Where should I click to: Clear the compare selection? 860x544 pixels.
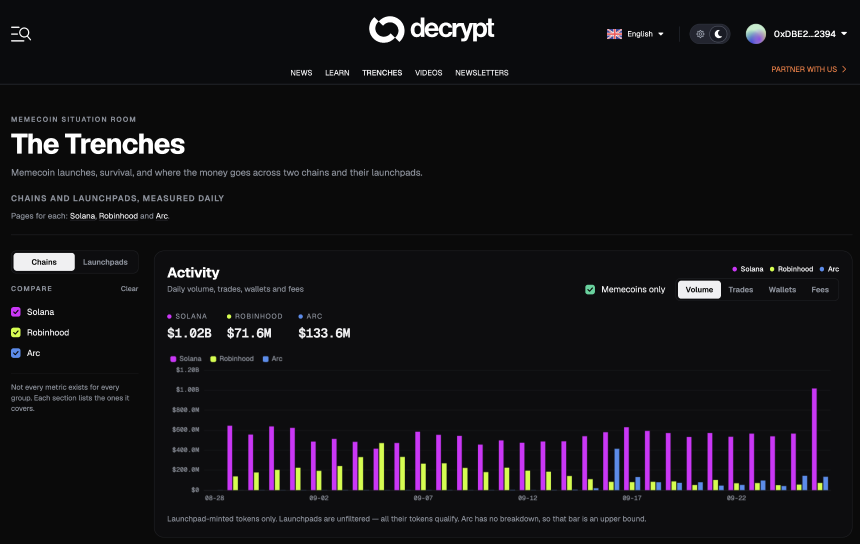point(129,288)
